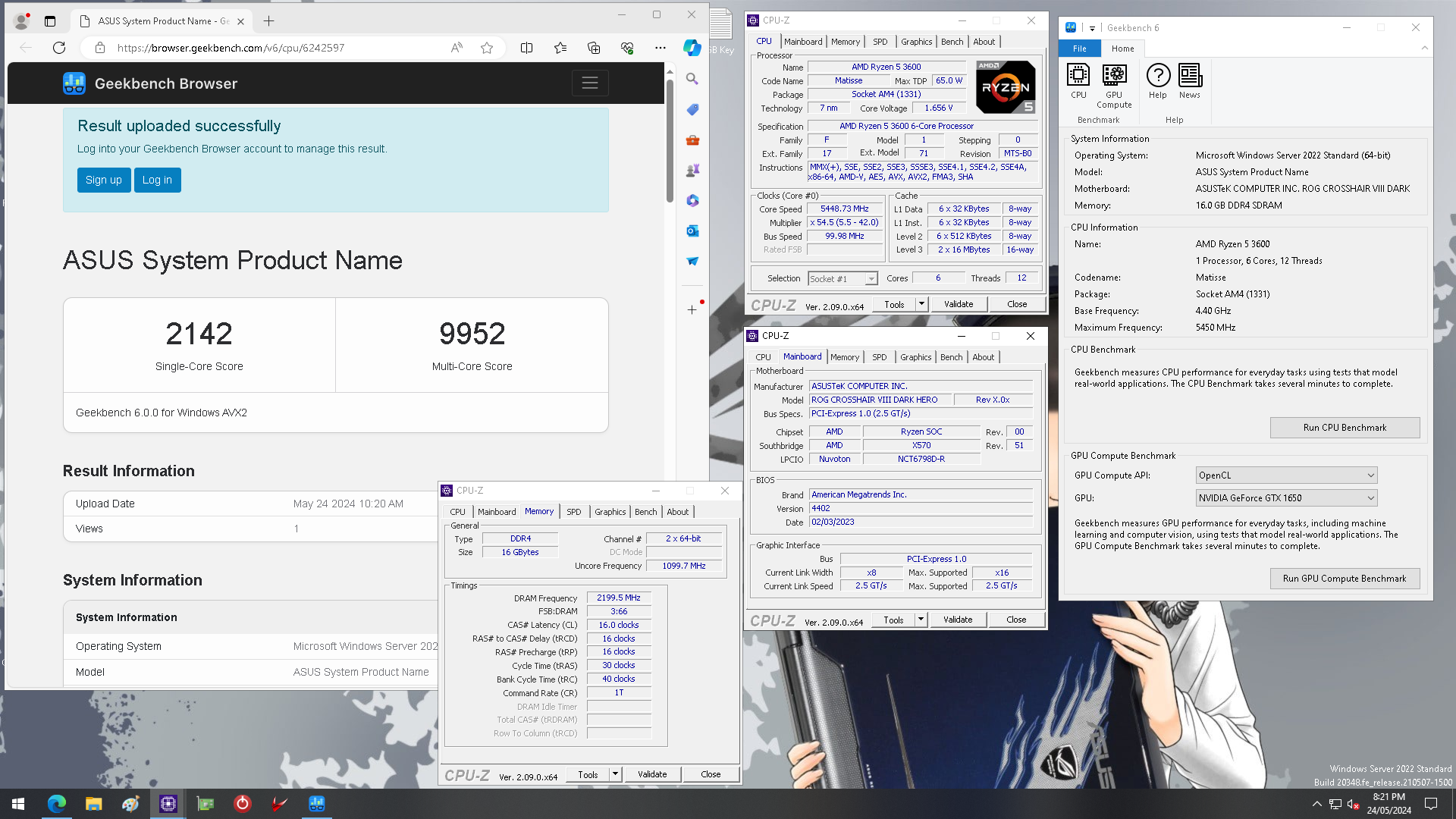Open the Copilot icon in Edge
1456x819 pixels.
[x=692, y=48]
